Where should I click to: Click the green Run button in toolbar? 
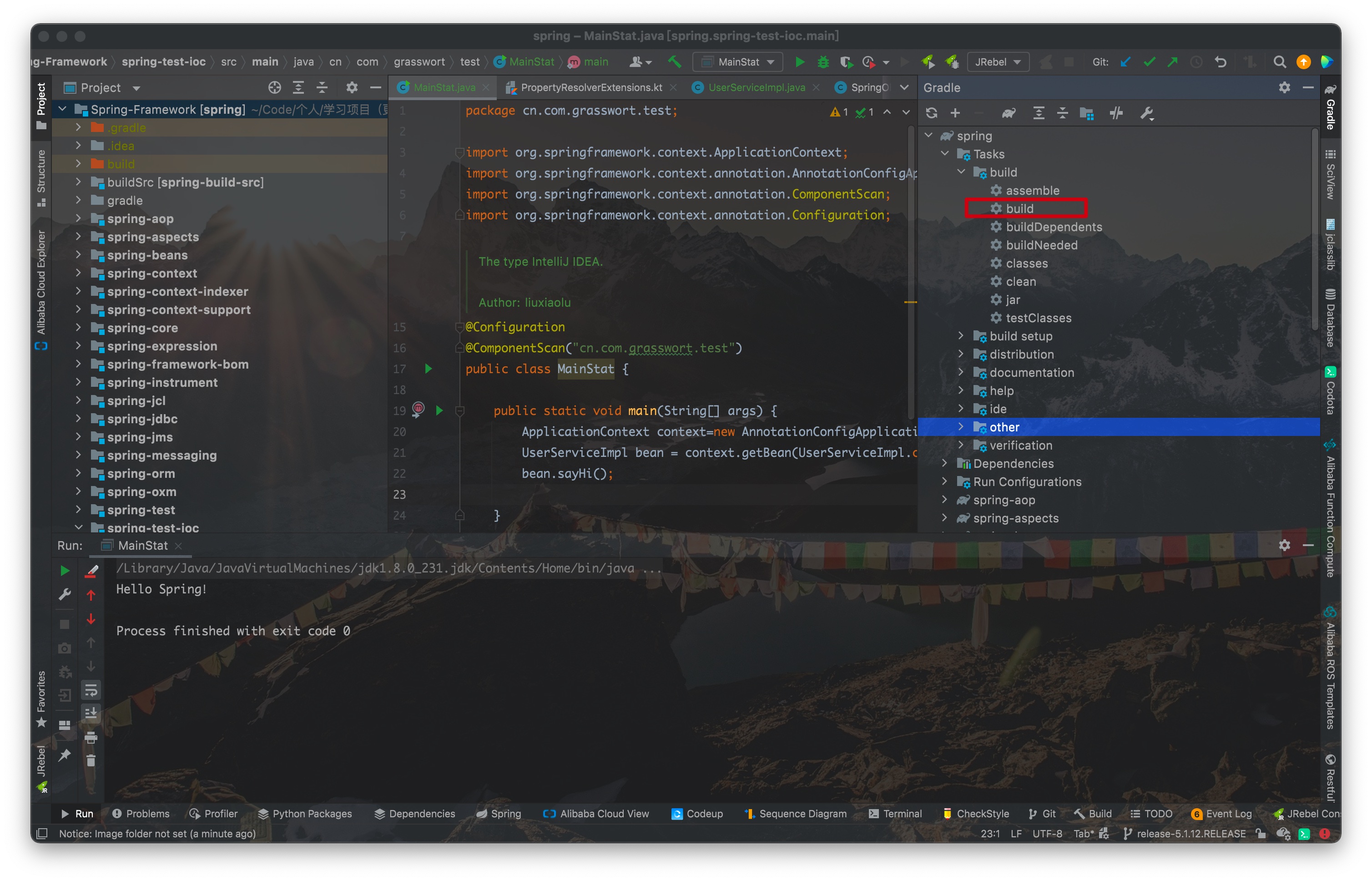pos(800,62)
